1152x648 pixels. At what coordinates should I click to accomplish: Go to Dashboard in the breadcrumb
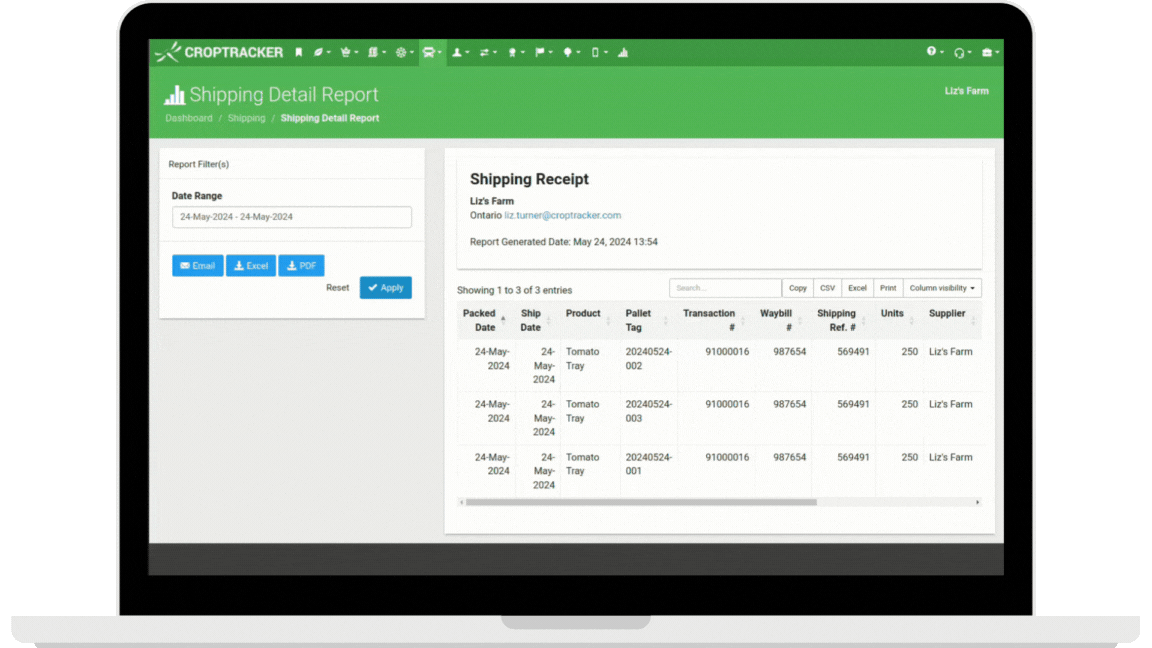[x=189, y=118]
